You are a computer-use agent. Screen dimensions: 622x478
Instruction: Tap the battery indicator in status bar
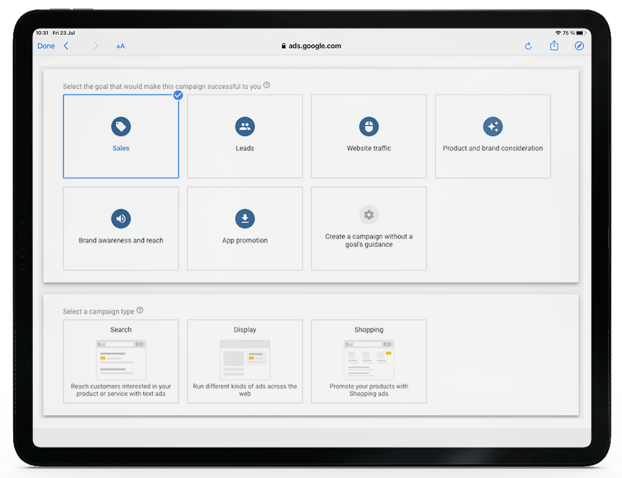click(581, 33)
